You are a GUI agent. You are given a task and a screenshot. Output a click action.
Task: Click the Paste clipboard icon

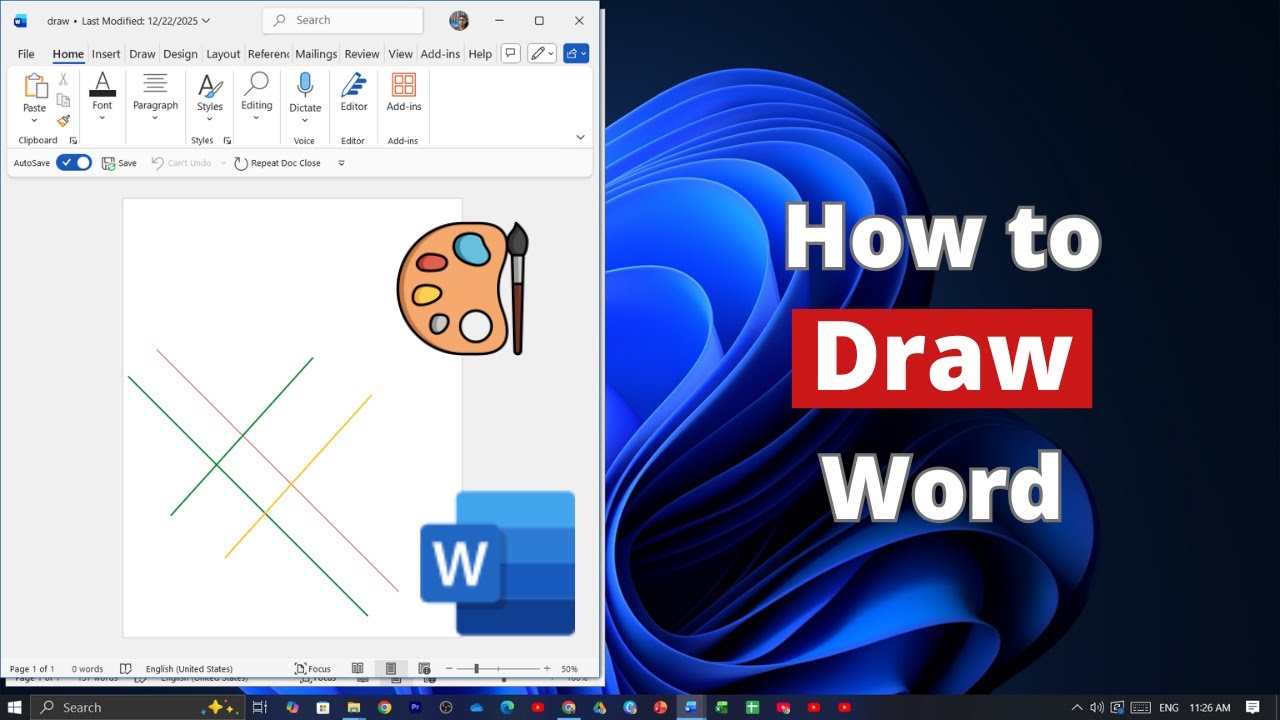click(x=35, y=86)
